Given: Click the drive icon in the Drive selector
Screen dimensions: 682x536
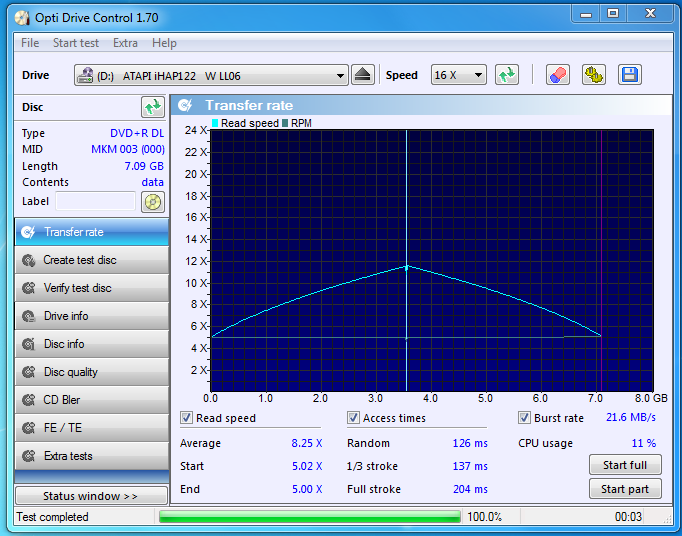Looking at the screenshot, I should click(x=85, y=76).
